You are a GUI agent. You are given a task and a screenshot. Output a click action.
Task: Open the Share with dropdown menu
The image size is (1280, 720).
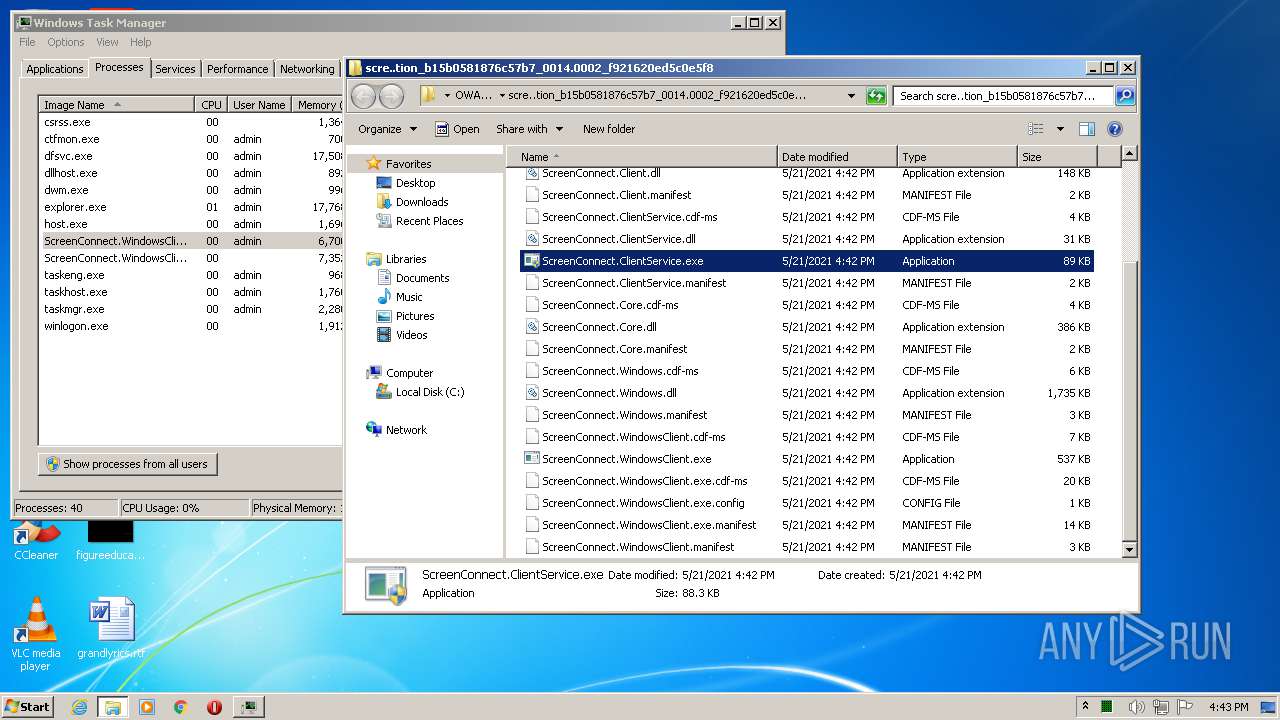(529, 129)
